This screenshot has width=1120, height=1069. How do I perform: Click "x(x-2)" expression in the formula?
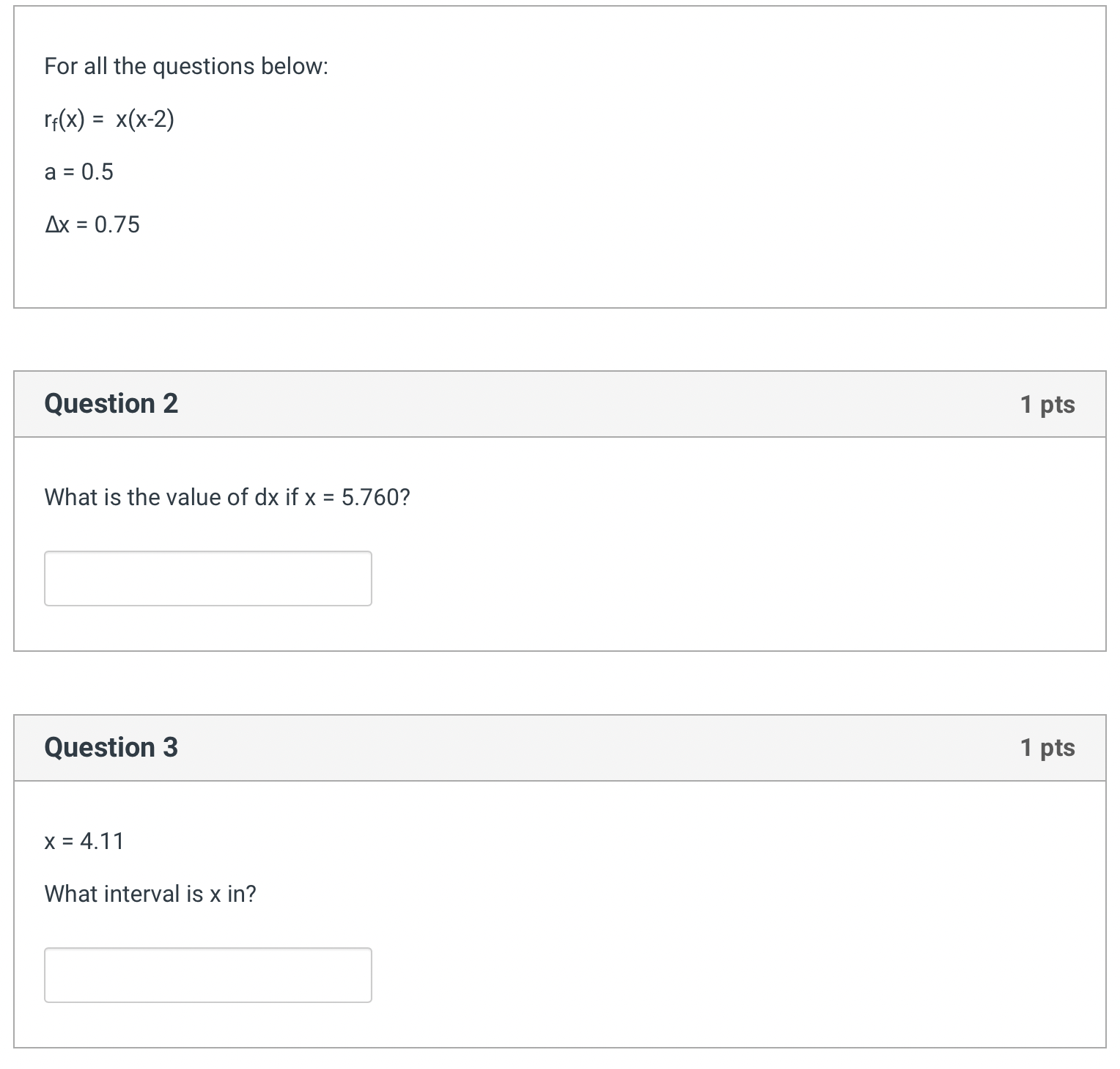pos(144,120)
